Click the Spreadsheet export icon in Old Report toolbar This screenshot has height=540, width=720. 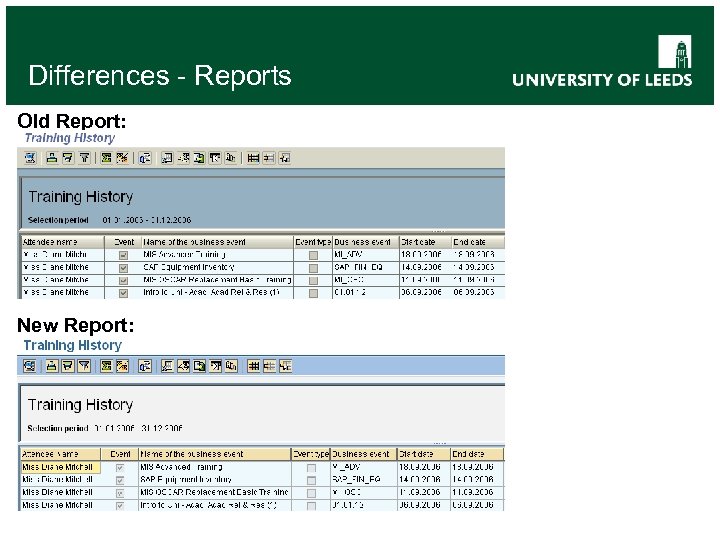(x=167, y=158)
